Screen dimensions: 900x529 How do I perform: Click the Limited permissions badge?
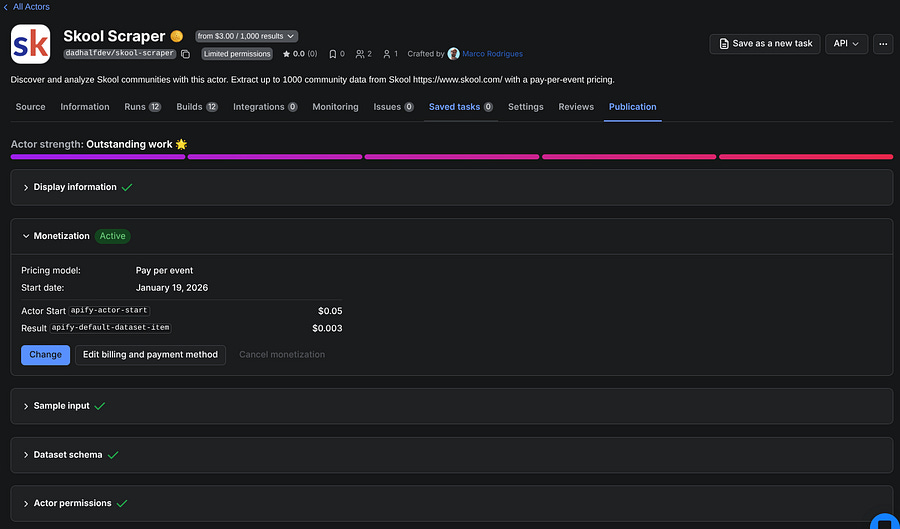[x=237, y=54]
